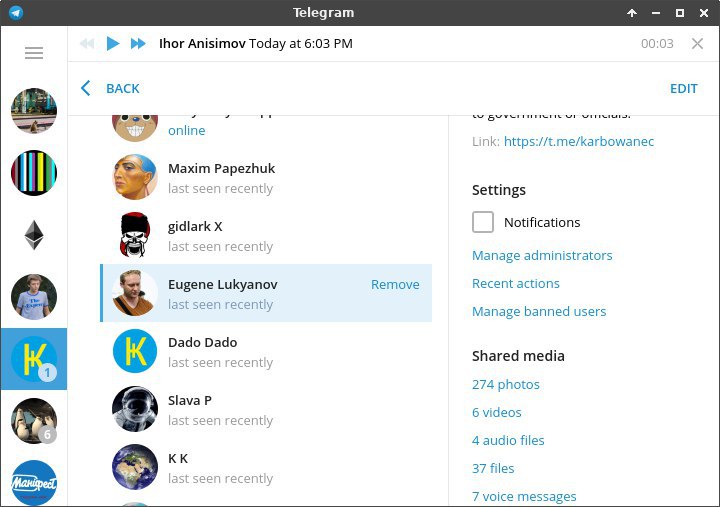Open chat with colorful striped avatar

coord(34,173)
